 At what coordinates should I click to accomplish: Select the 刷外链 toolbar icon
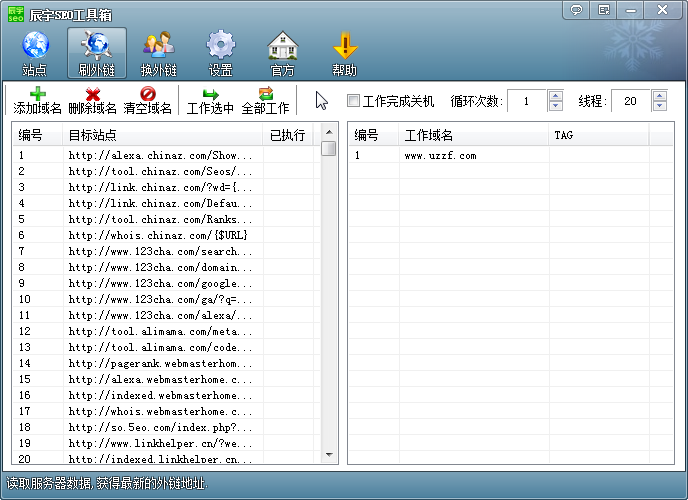tap(97, 53)
